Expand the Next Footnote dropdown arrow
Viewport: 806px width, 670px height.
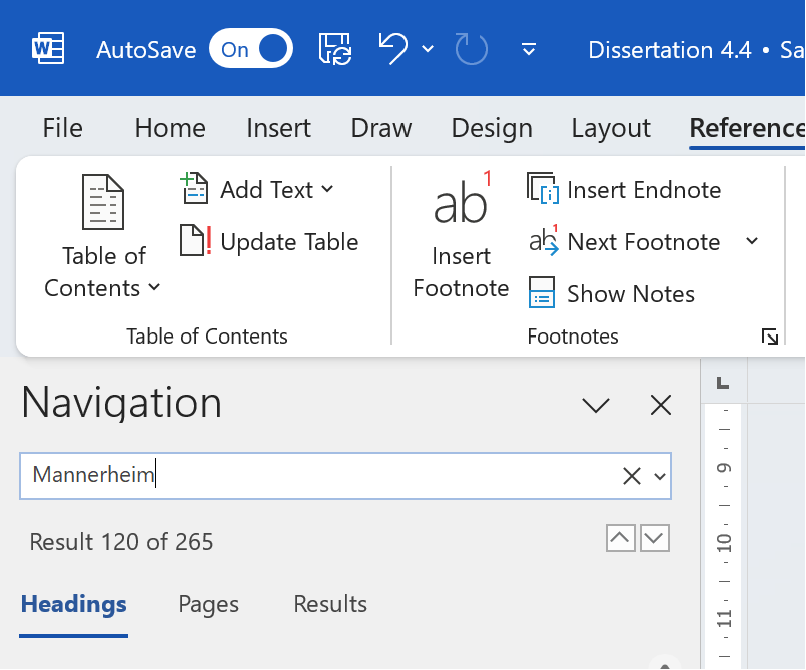752,241
